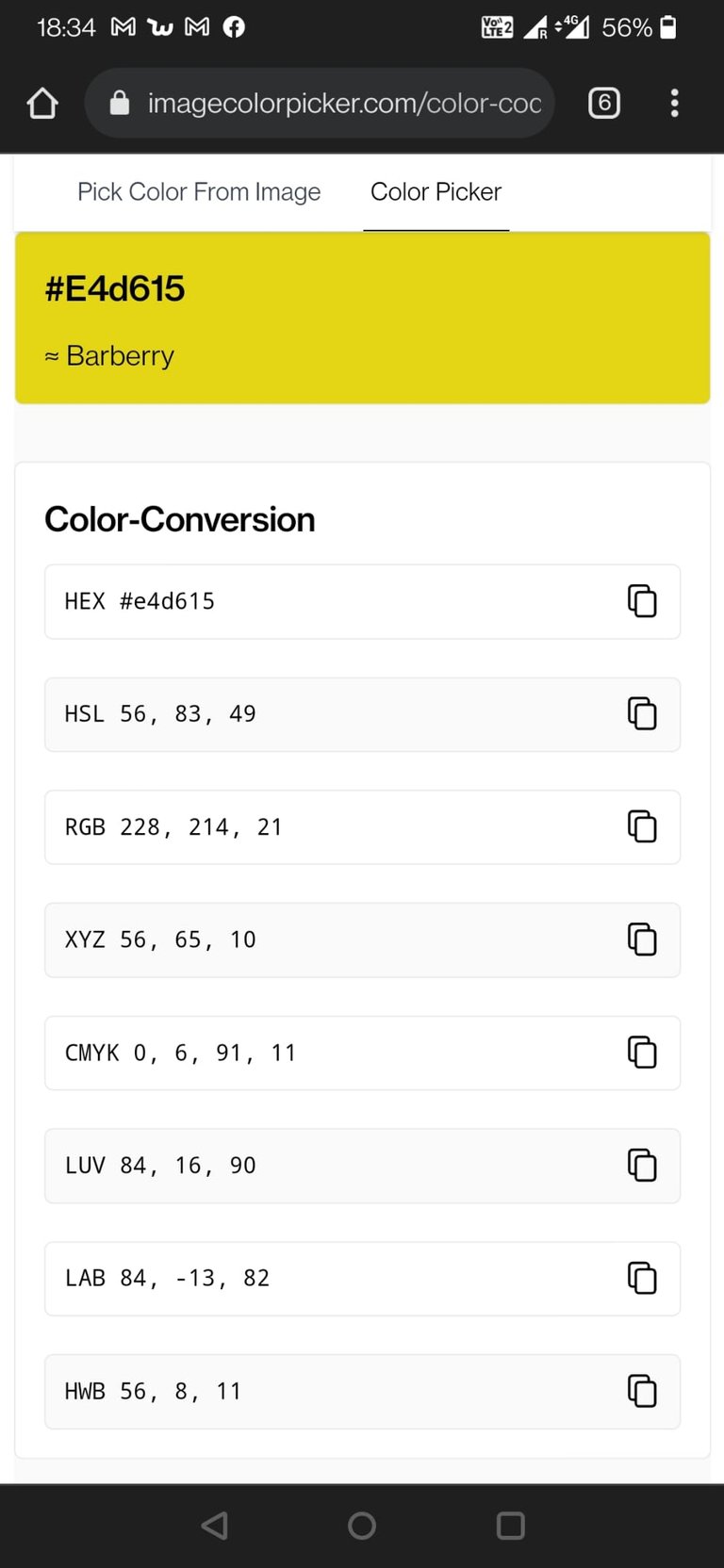Copy the CMYK color value
Viewport: 724px width, 1568px height.
[642, 1053]
